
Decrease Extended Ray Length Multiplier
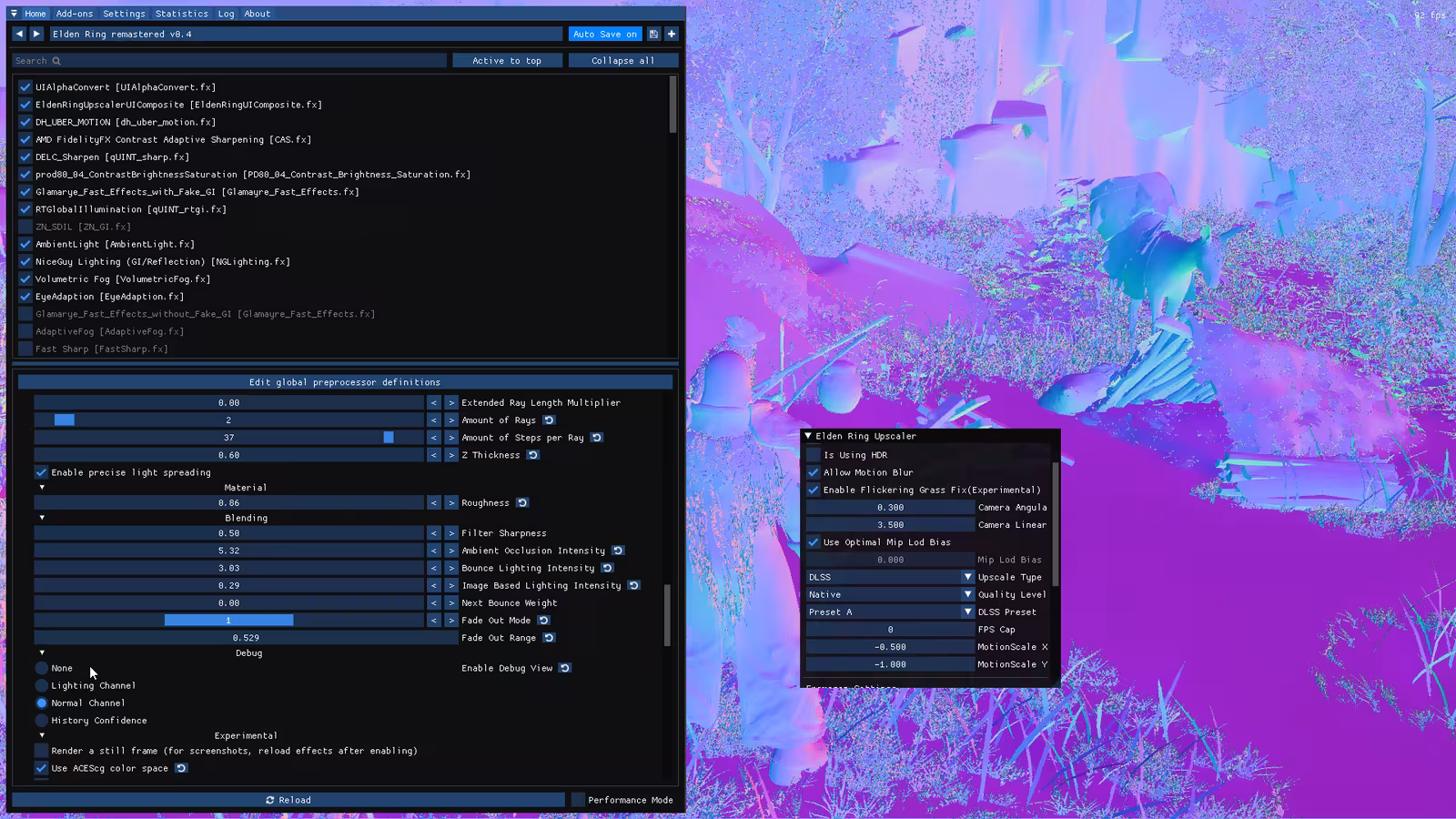pyautogui.click(x=434, y=402)
